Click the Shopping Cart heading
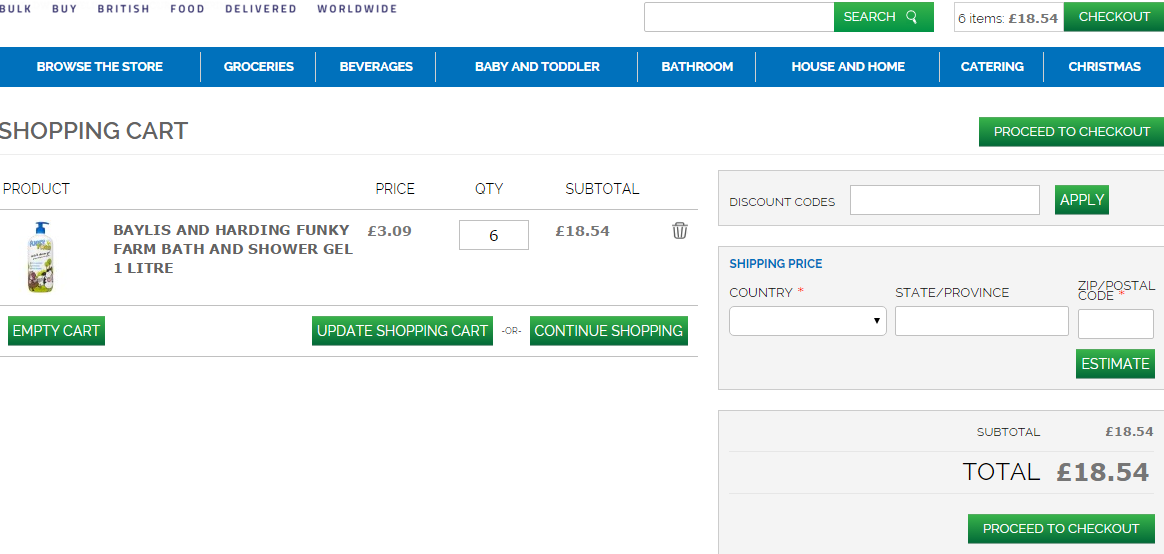1164x554 pixels. 94,131
